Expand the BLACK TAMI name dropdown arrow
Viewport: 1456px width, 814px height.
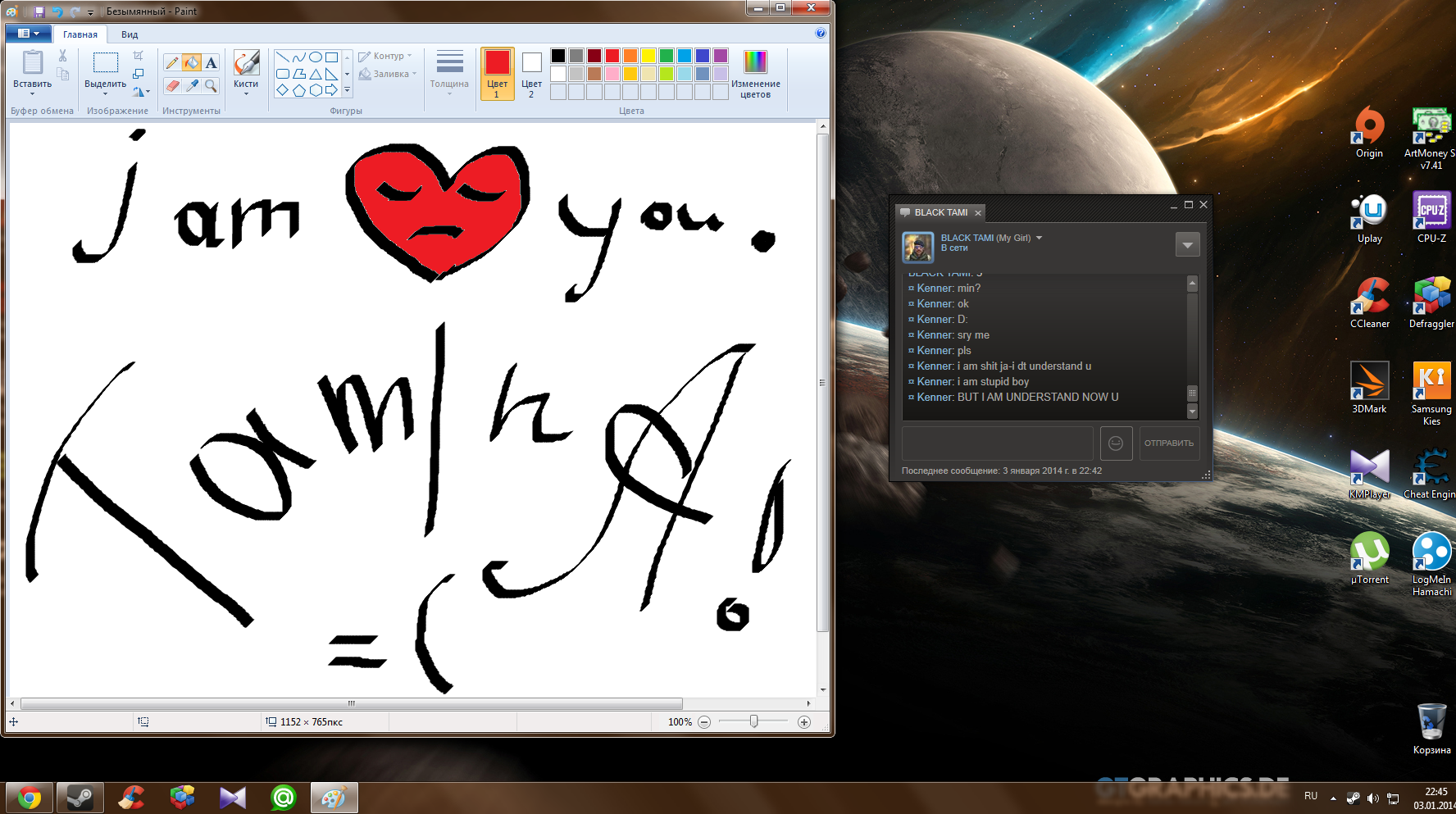coord(1039,238)
